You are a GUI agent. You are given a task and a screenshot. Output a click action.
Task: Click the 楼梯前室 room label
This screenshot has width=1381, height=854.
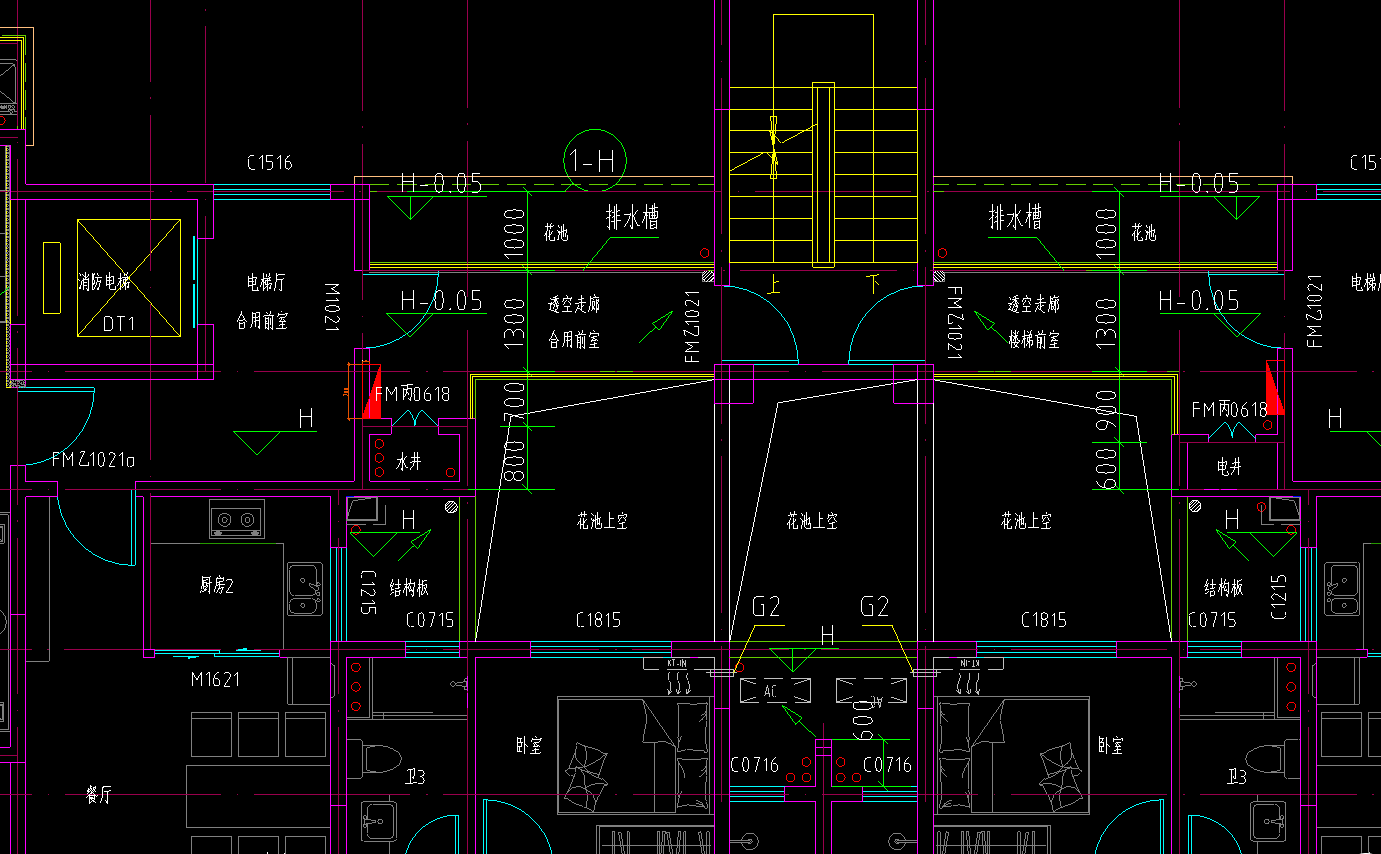pos(1034,340)
